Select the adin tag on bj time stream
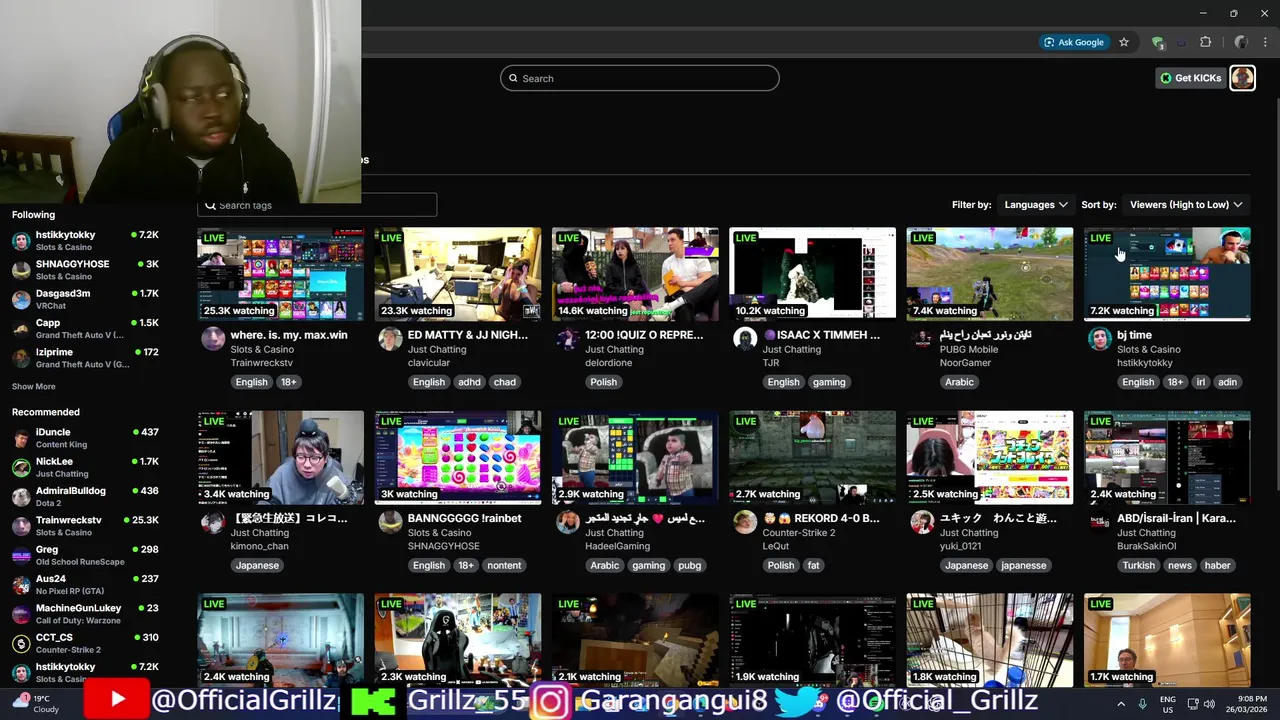Viewport: 1280px width, 720px height. click(x=1228, y=382)
